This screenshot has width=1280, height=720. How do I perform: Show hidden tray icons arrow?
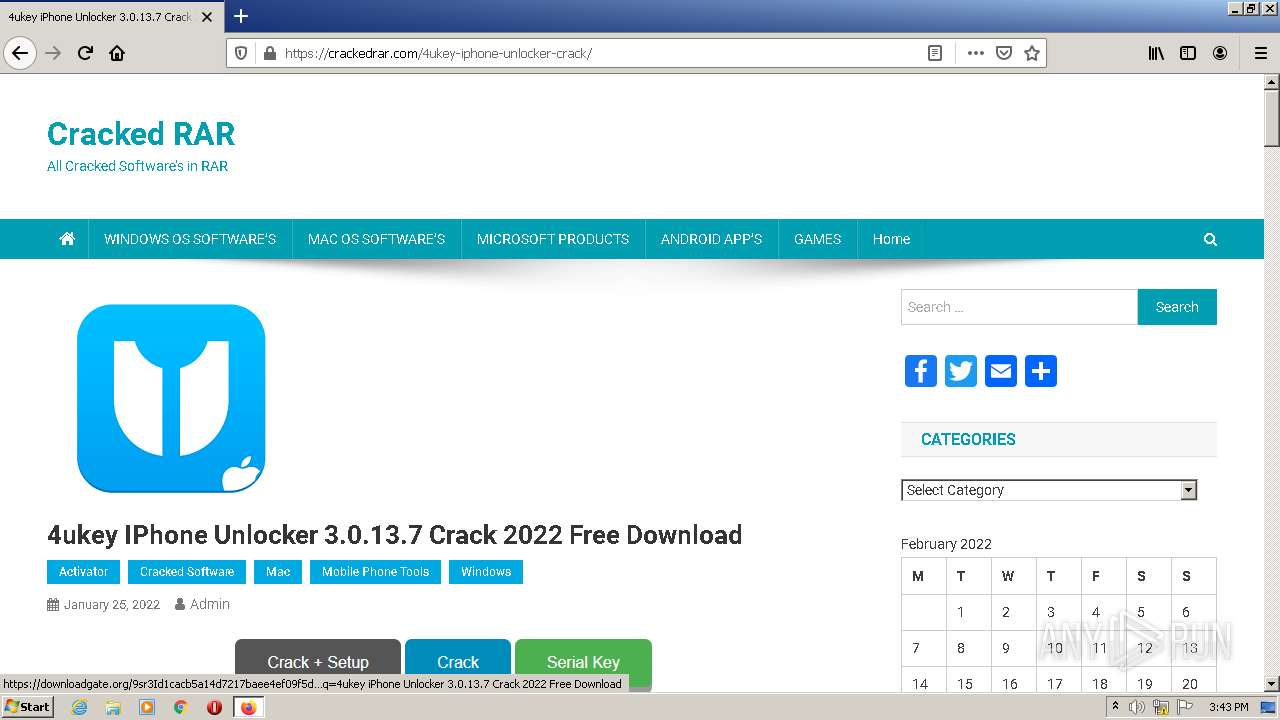click(x=1115, y=707)
